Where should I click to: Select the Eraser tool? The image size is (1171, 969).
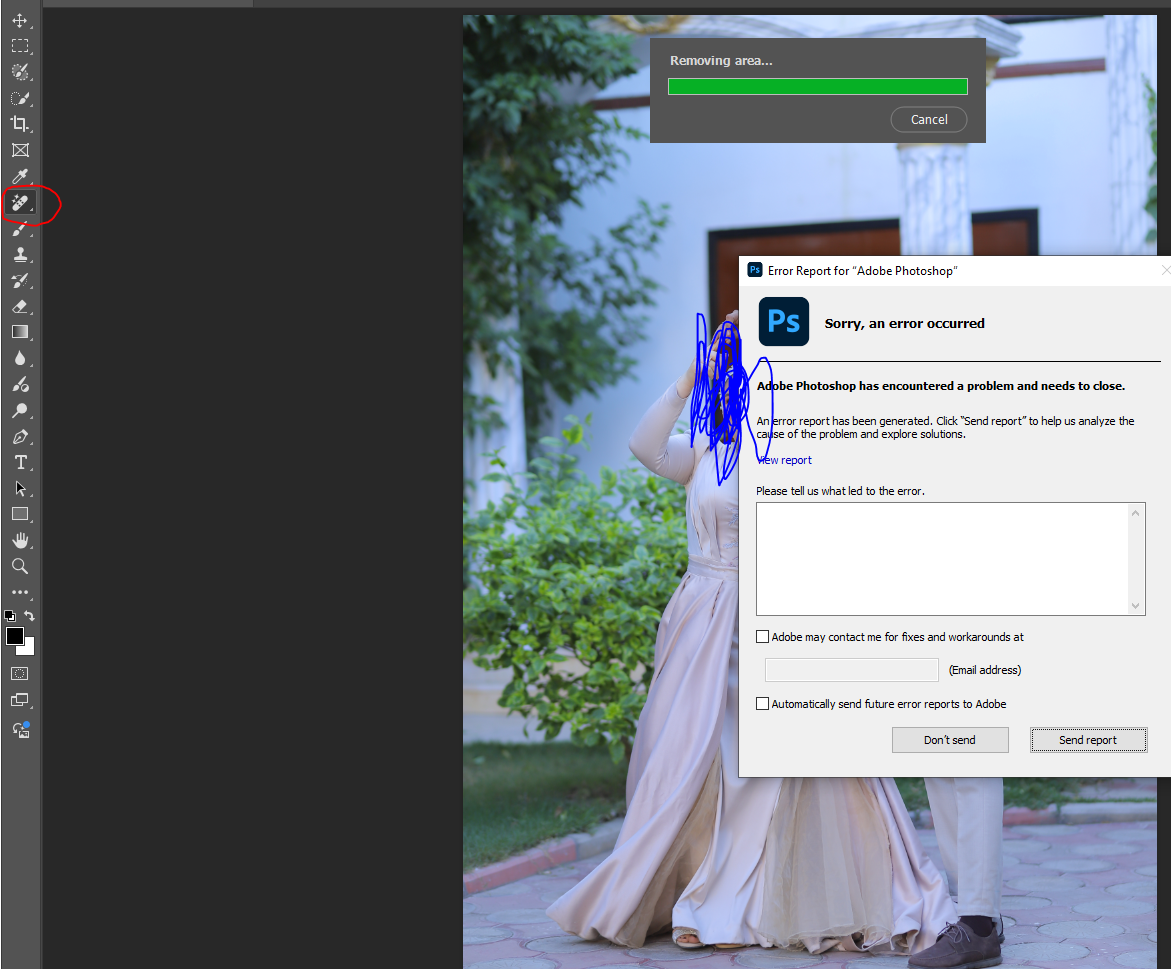[20, 306]
